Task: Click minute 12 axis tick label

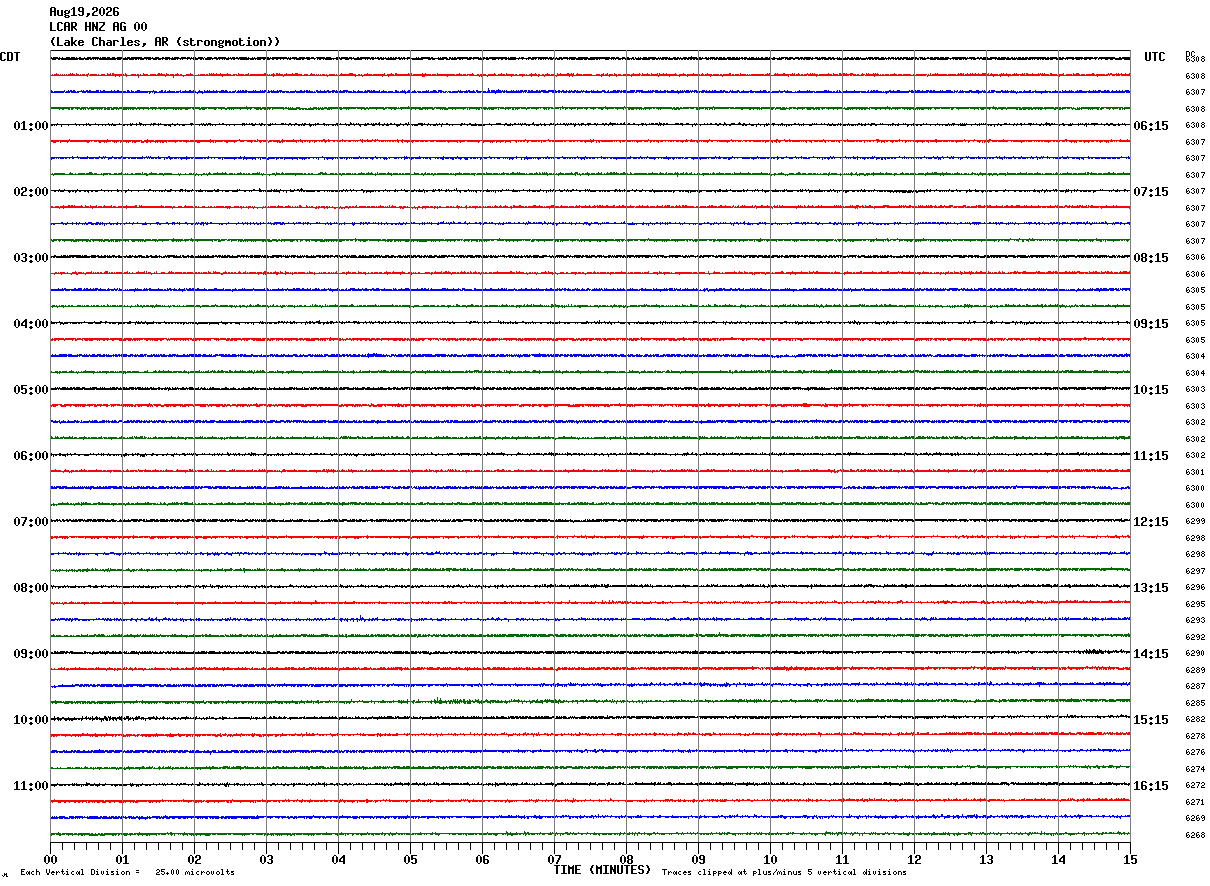Action: coord(914,859)
